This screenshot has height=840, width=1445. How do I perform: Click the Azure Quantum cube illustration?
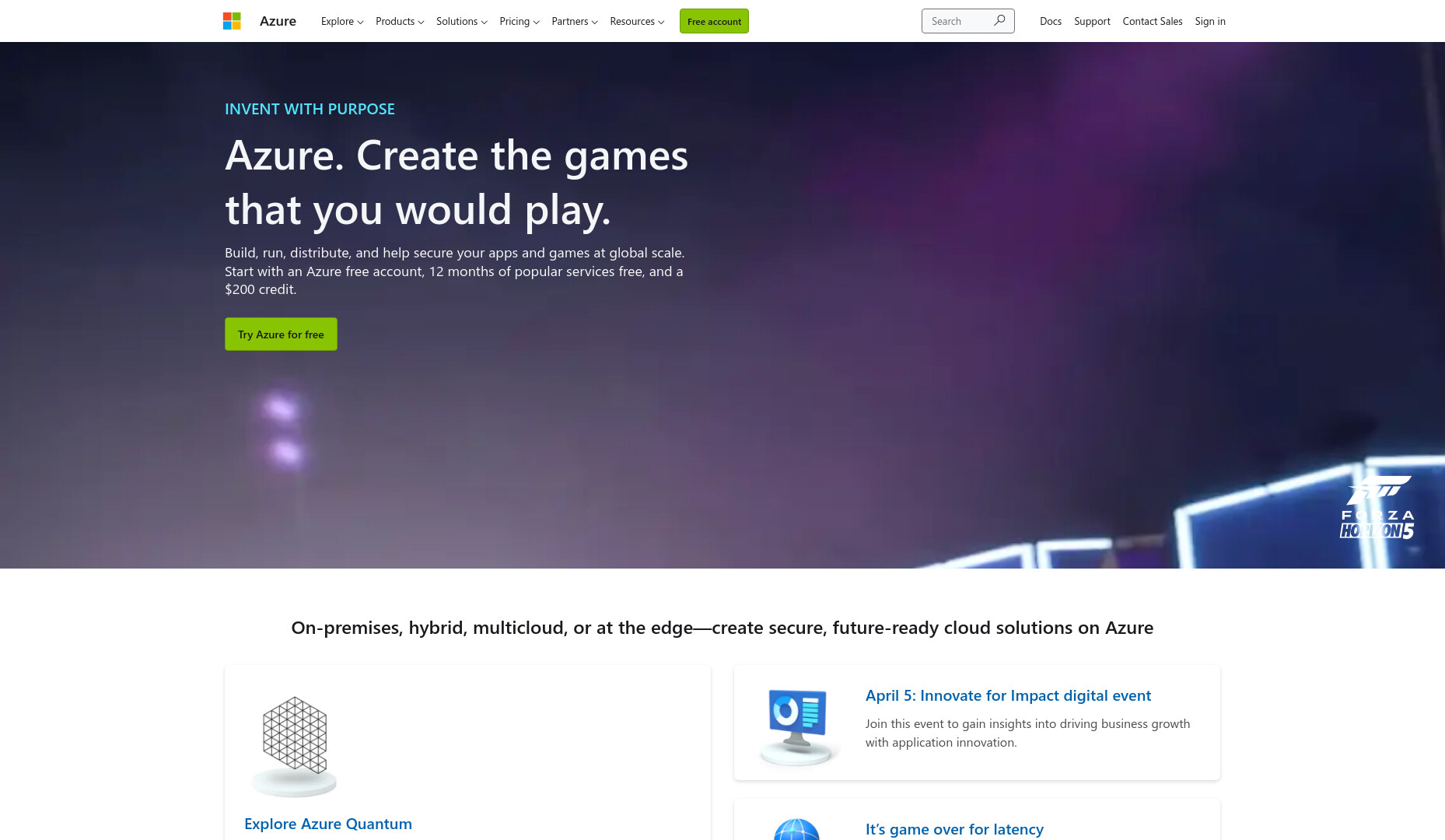pos(294,746)
